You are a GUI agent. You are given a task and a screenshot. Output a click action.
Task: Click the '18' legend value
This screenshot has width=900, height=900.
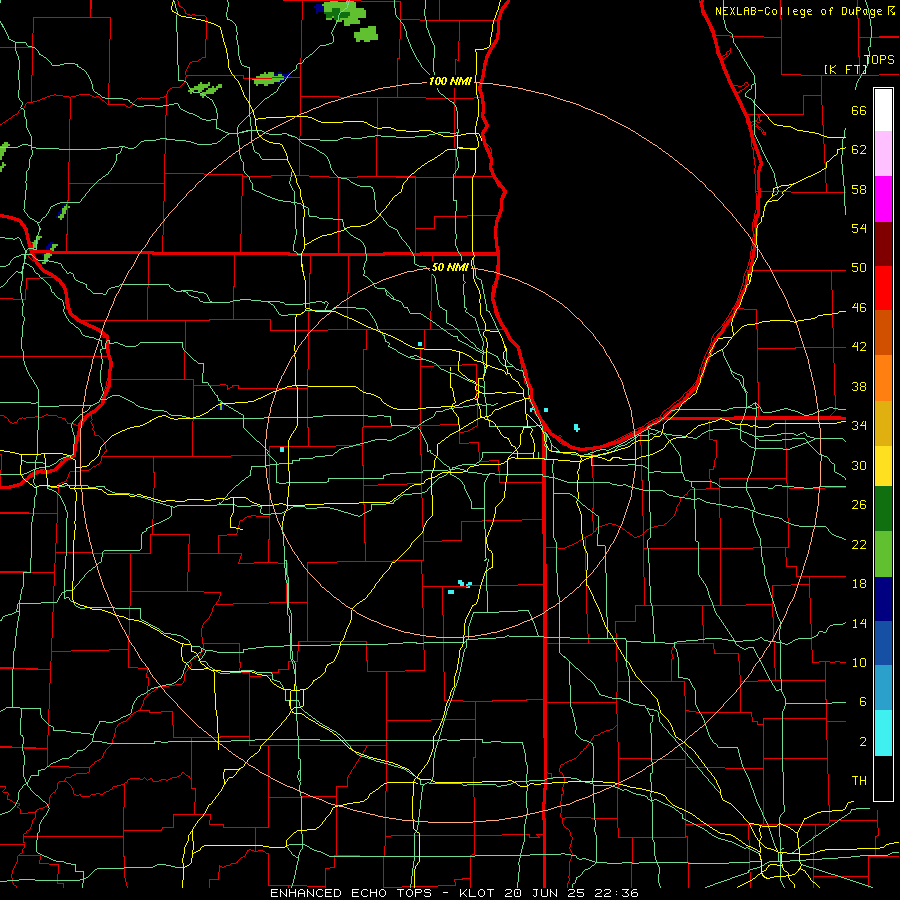coord(859,584)
